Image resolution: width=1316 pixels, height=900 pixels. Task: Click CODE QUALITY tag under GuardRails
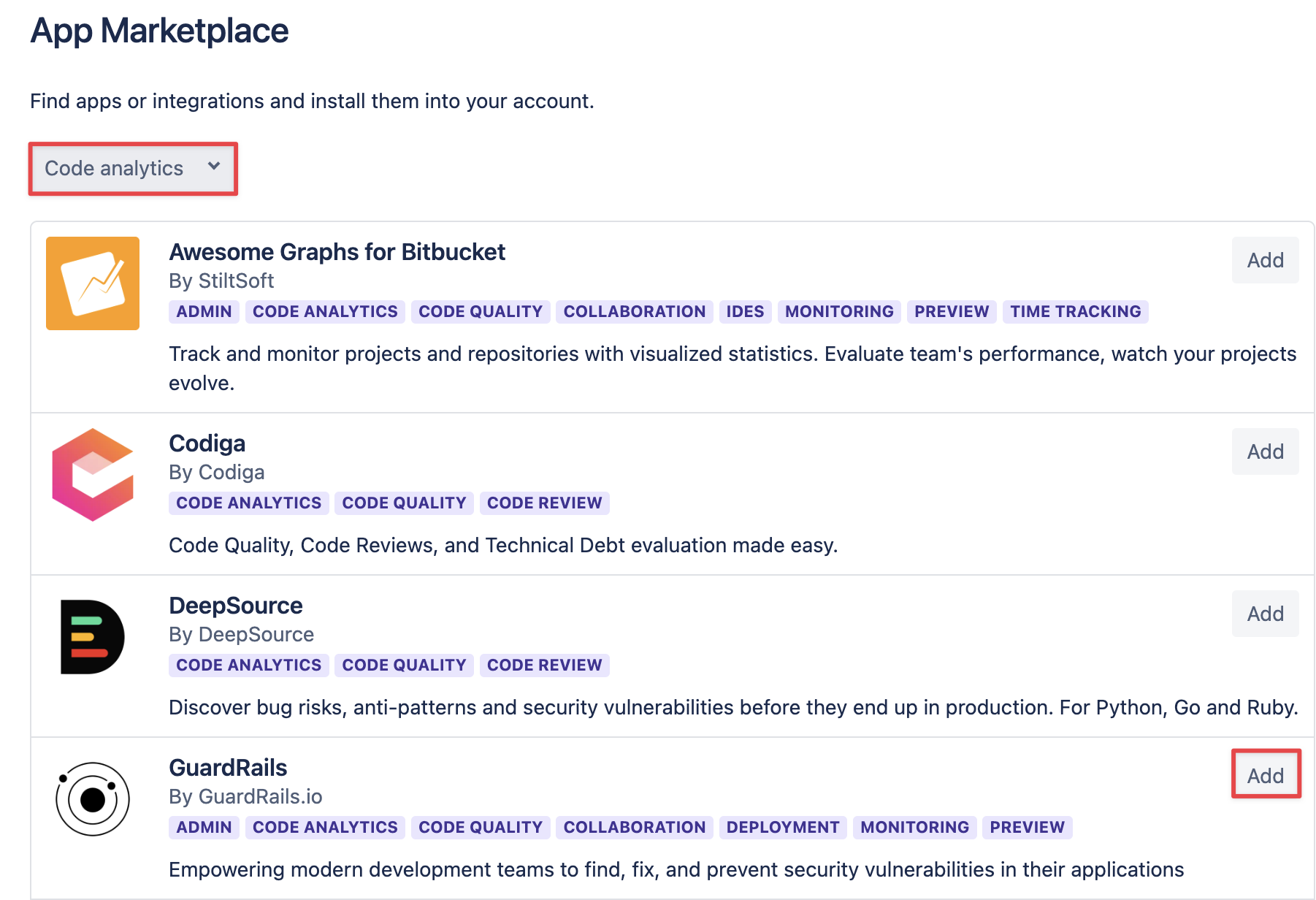481,828
